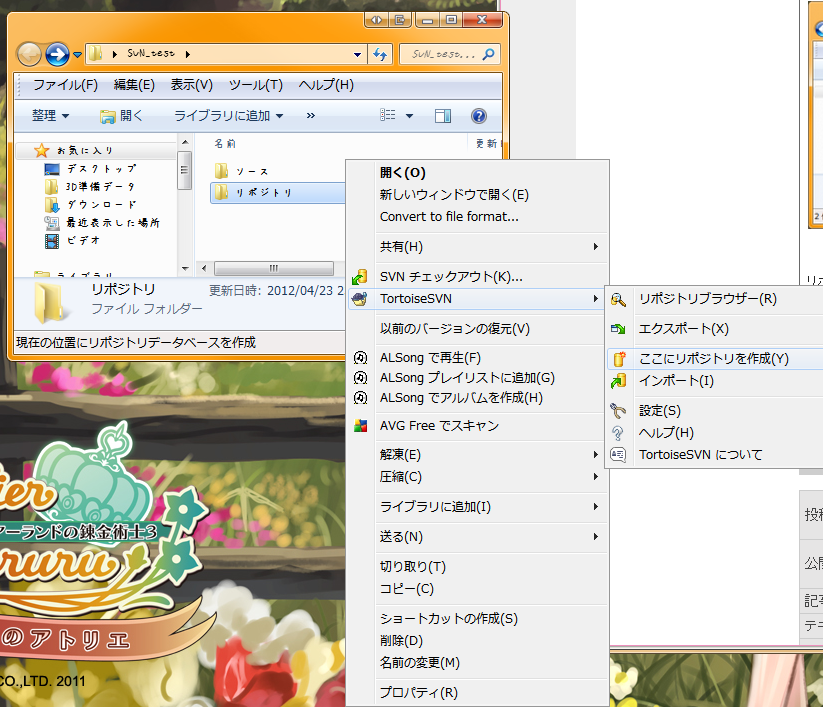This screenshot has height=707, width=823.
Task: Click the TortoiseSVN turtle icon
Action: (360, 299)
